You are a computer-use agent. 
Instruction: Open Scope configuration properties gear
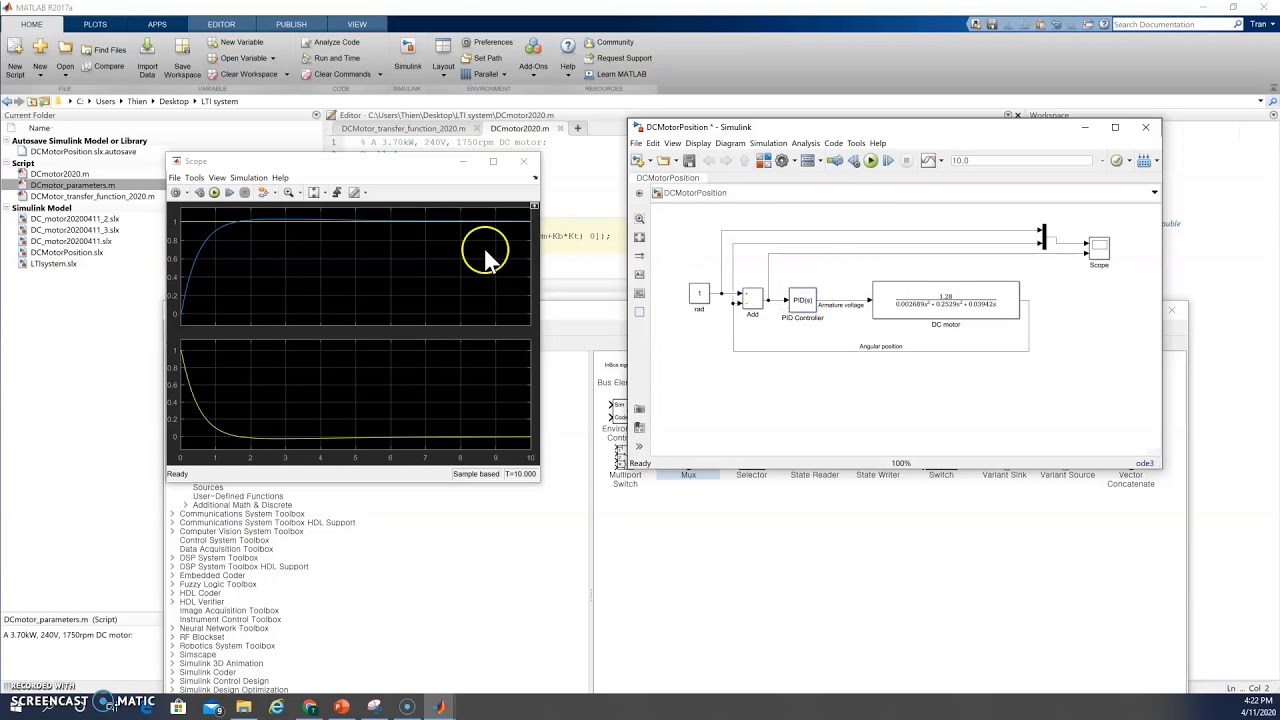tap(176, 193)
